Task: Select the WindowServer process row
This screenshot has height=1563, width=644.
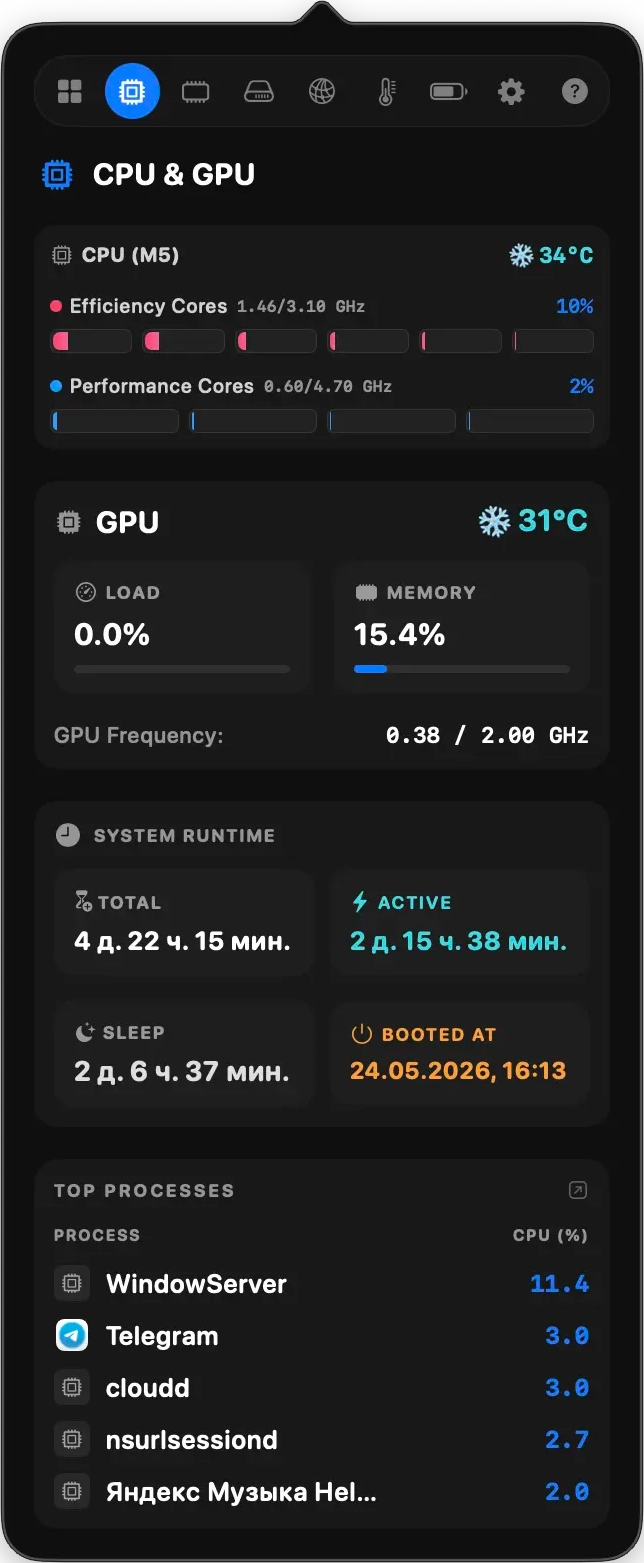Action: pyautogui.click(x=321, y=1284)
